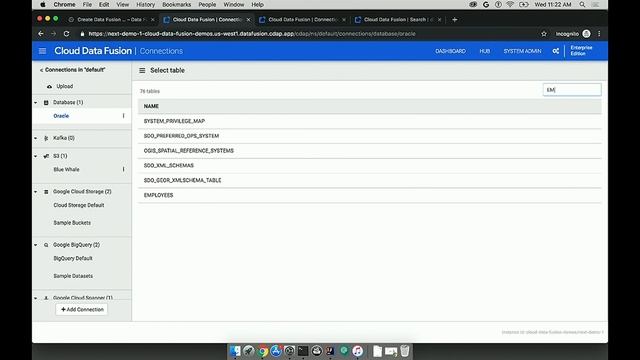Click the Google Cloud Storage category icon
Image resolution: width=640 pixels, height=360 pixels.
click(x=46, y=191)
